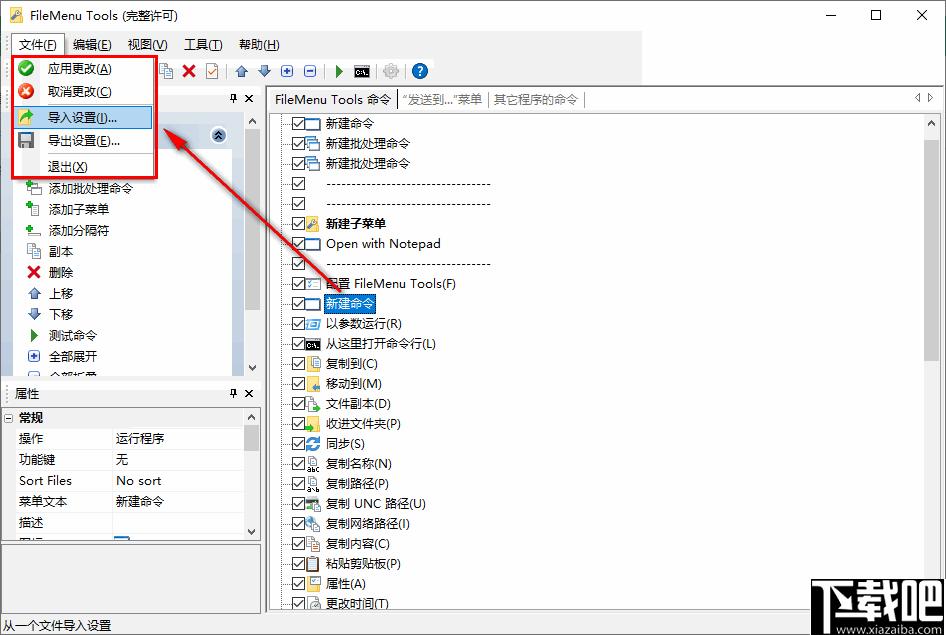Toggle the Open with Notepad checkbox

[298, 243]
